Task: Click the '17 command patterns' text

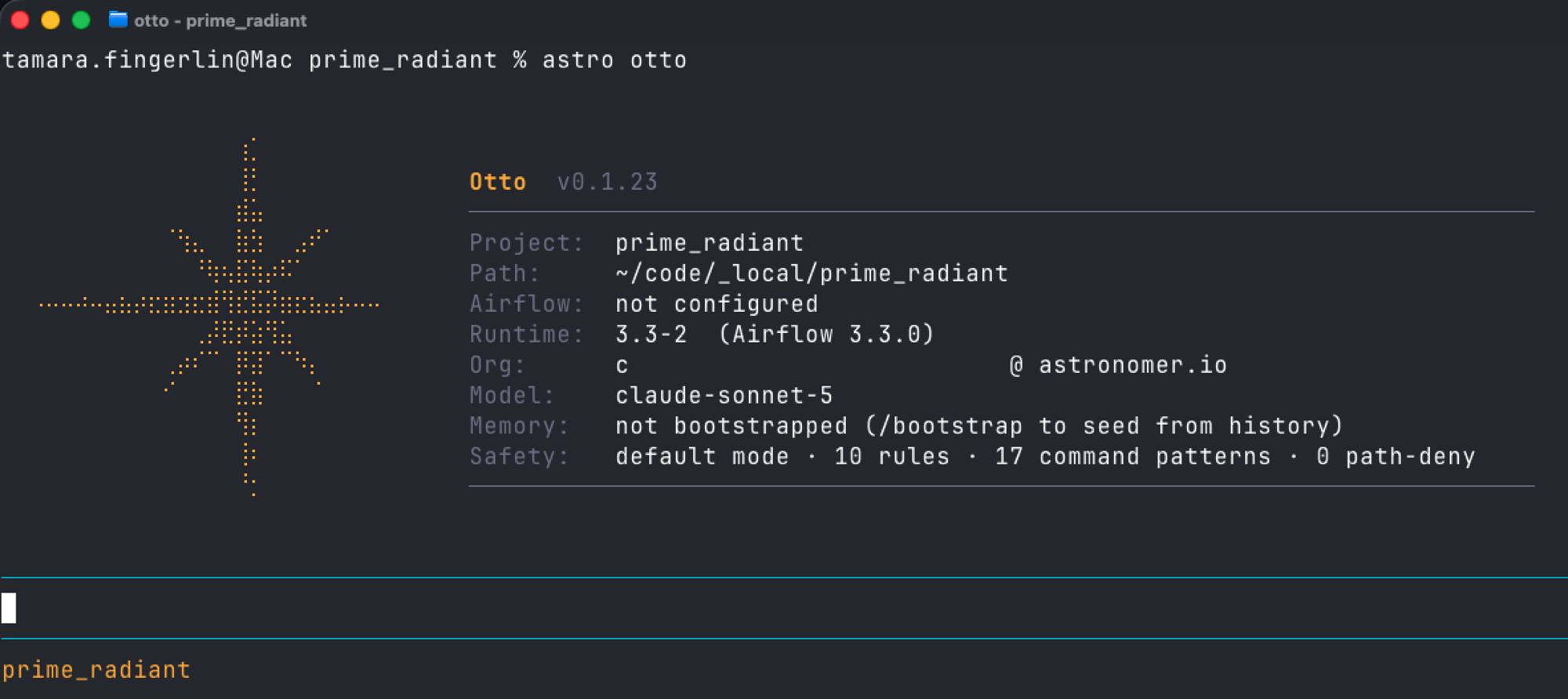Action: [1133, 457]
